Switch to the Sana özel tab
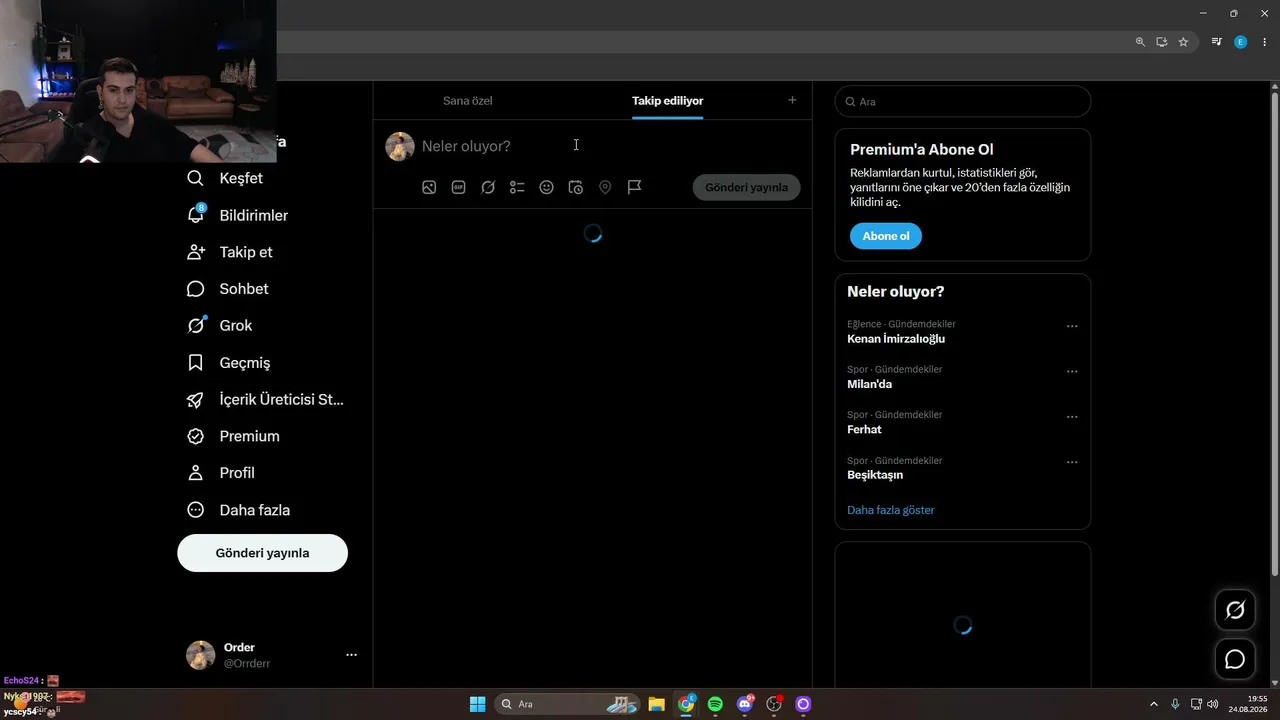The width and height of the screenshot is (1280, 720). click(468, 101)
